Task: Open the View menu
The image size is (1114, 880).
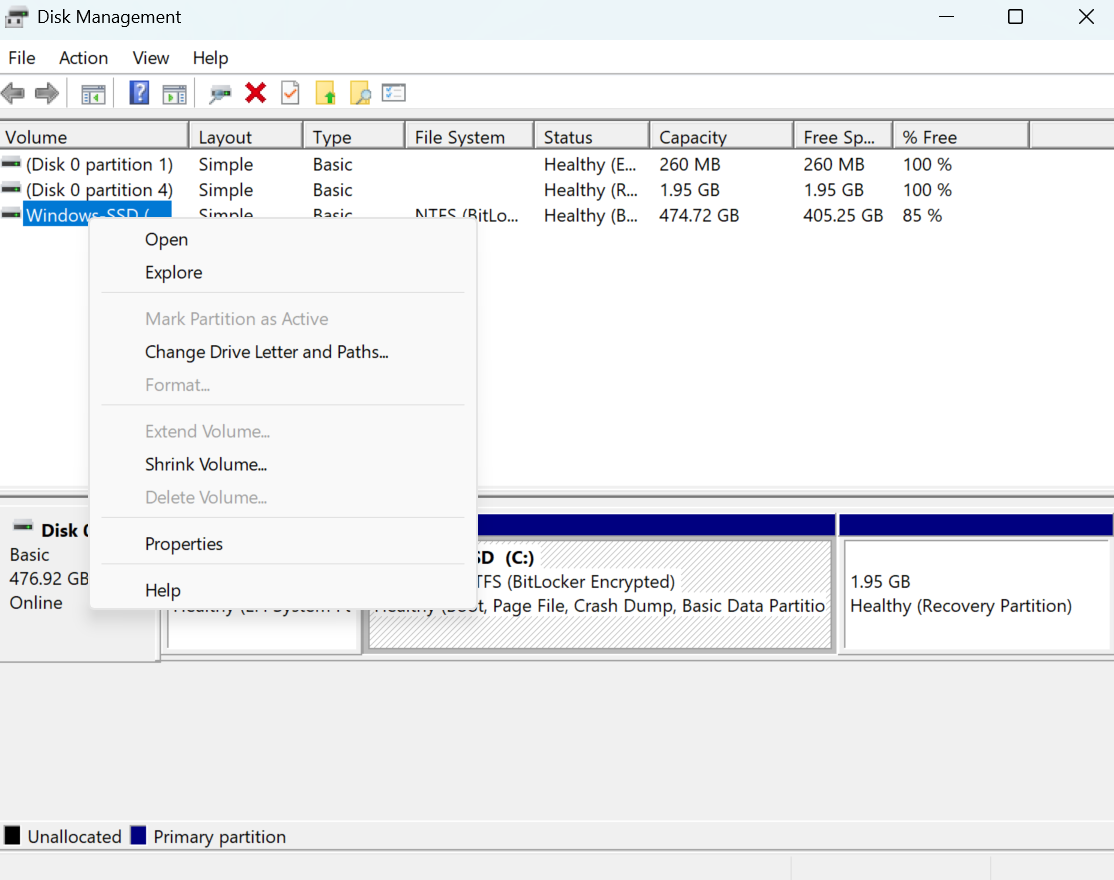Action: point(151,58)
